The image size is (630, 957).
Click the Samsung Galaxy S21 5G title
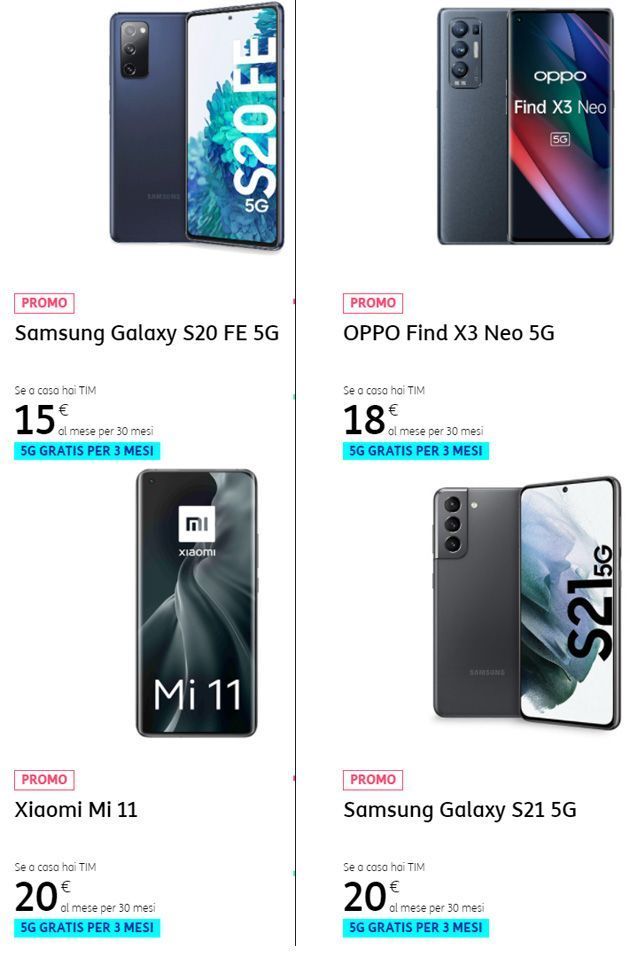pos(460,810)
